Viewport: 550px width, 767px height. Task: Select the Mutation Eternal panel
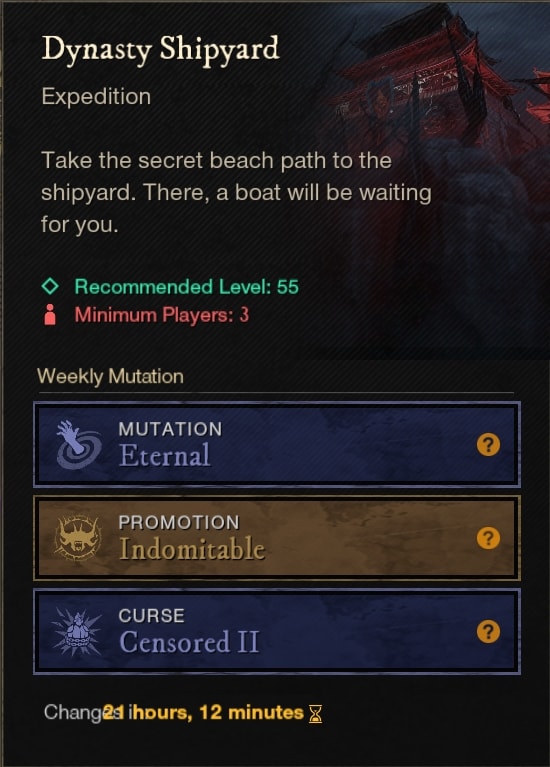277,445
